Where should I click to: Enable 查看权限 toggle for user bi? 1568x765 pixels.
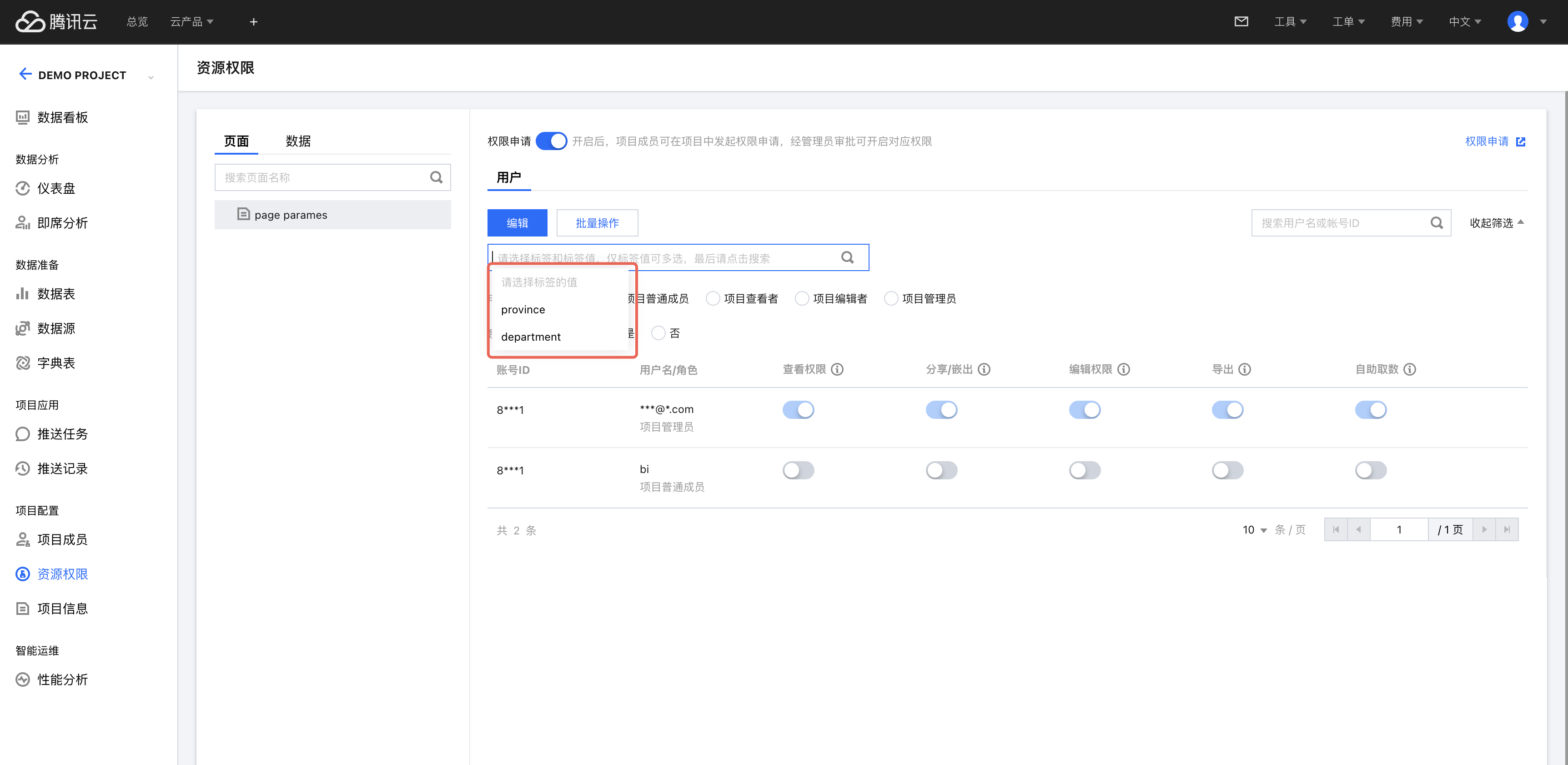pyautogui.click(x=798, y=470)
